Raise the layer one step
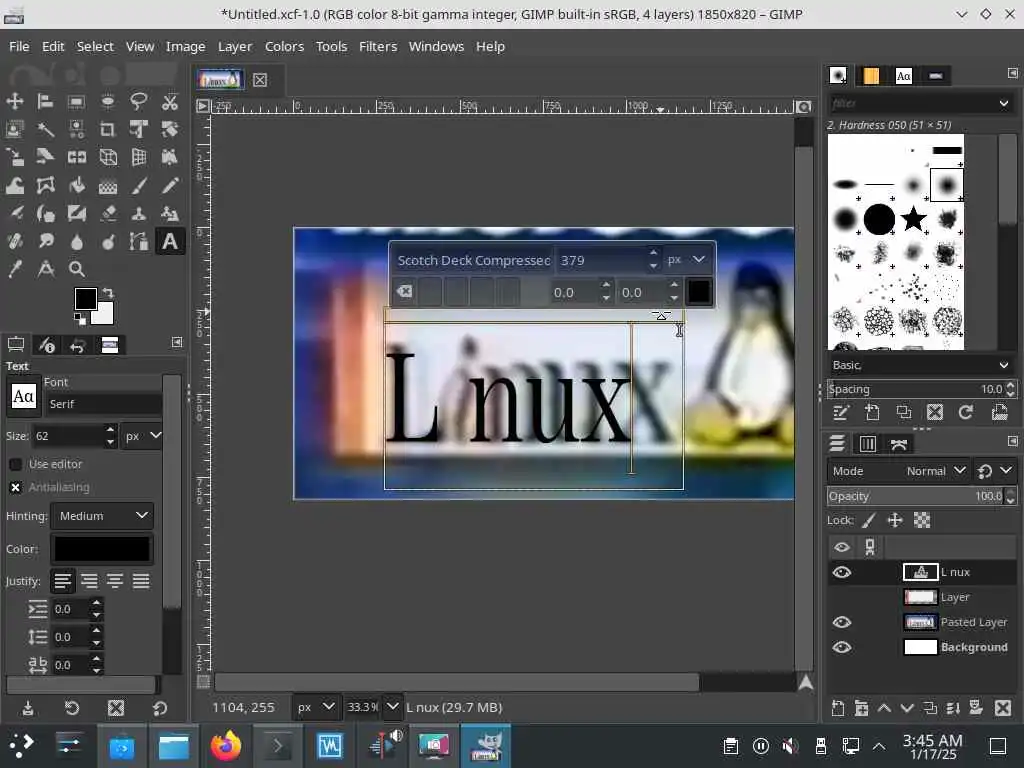Viewport: 1024px width, 768px height. [884, 709]
